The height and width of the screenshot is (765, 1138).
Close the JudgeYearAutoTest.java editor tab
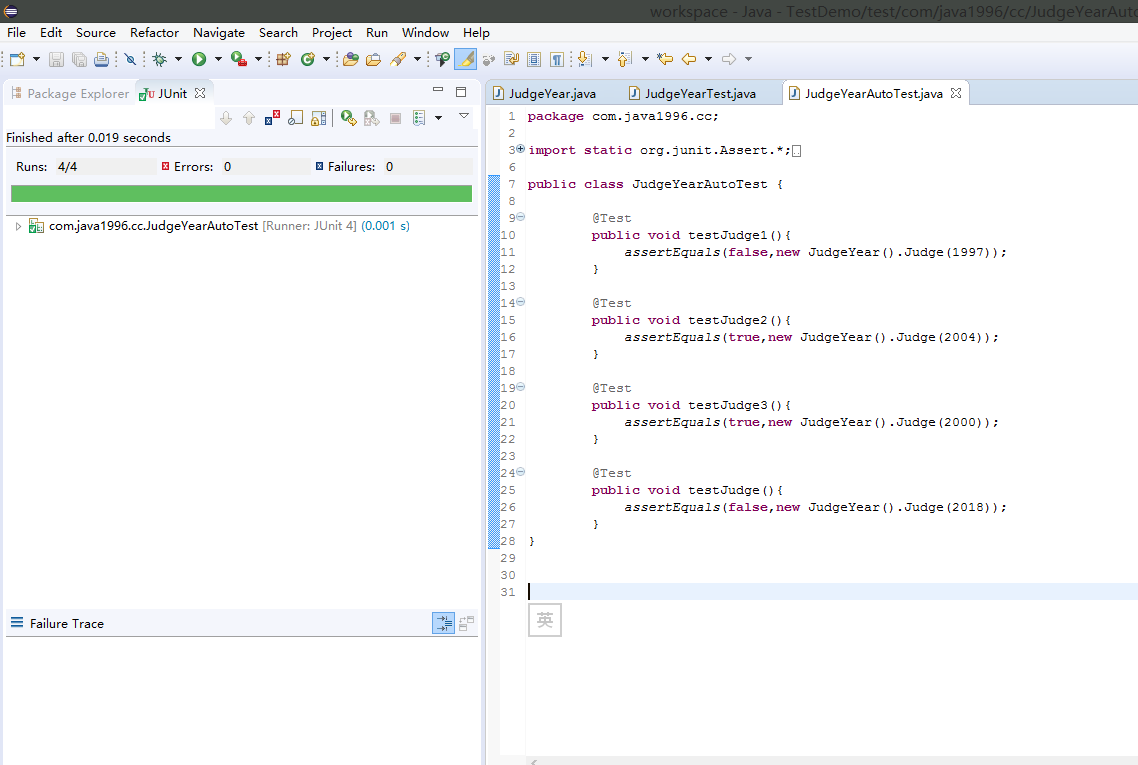click(x=955, y=93)
